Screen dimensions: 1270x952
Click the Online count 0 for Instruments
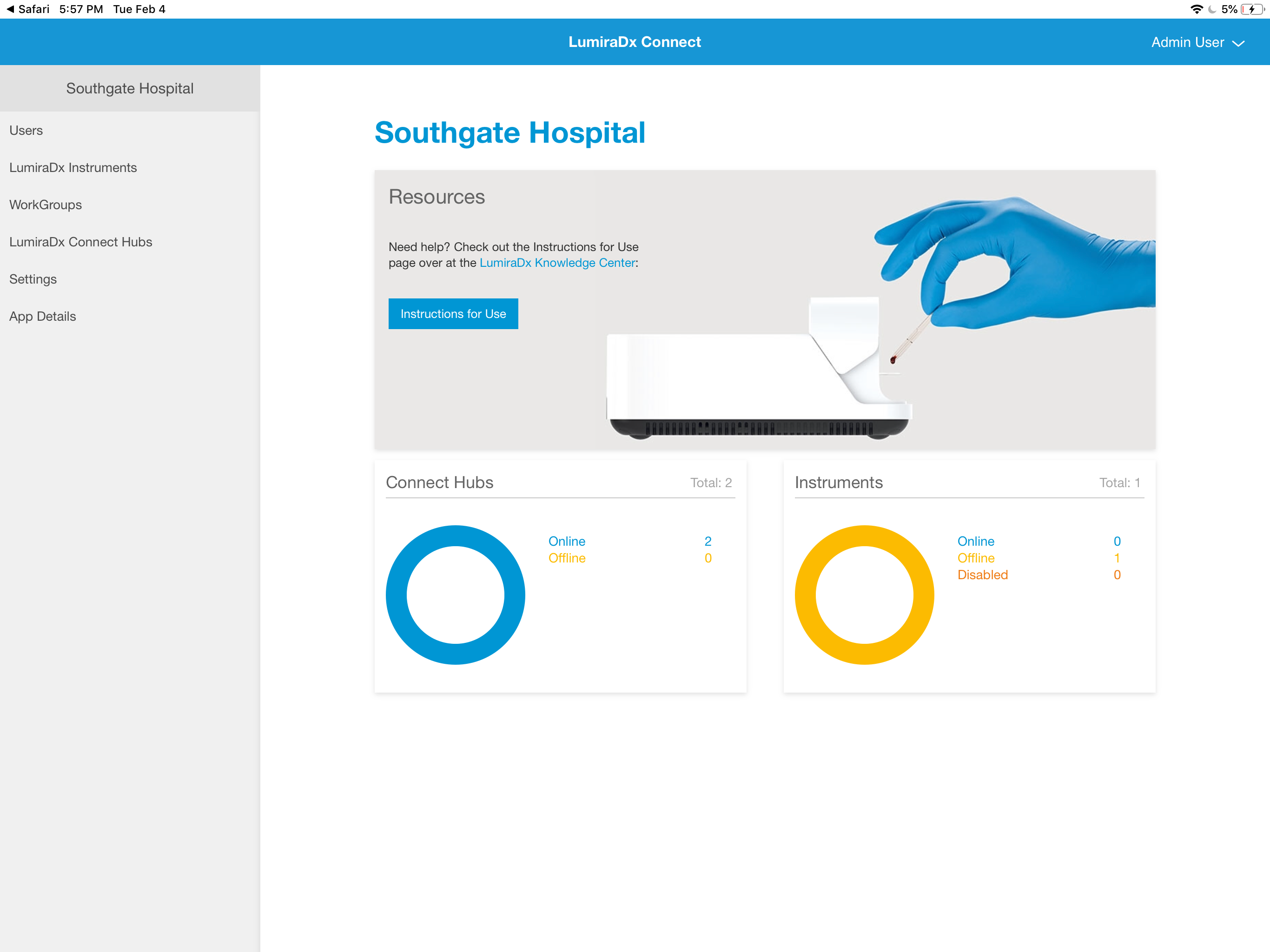[x=1117, y=542]
